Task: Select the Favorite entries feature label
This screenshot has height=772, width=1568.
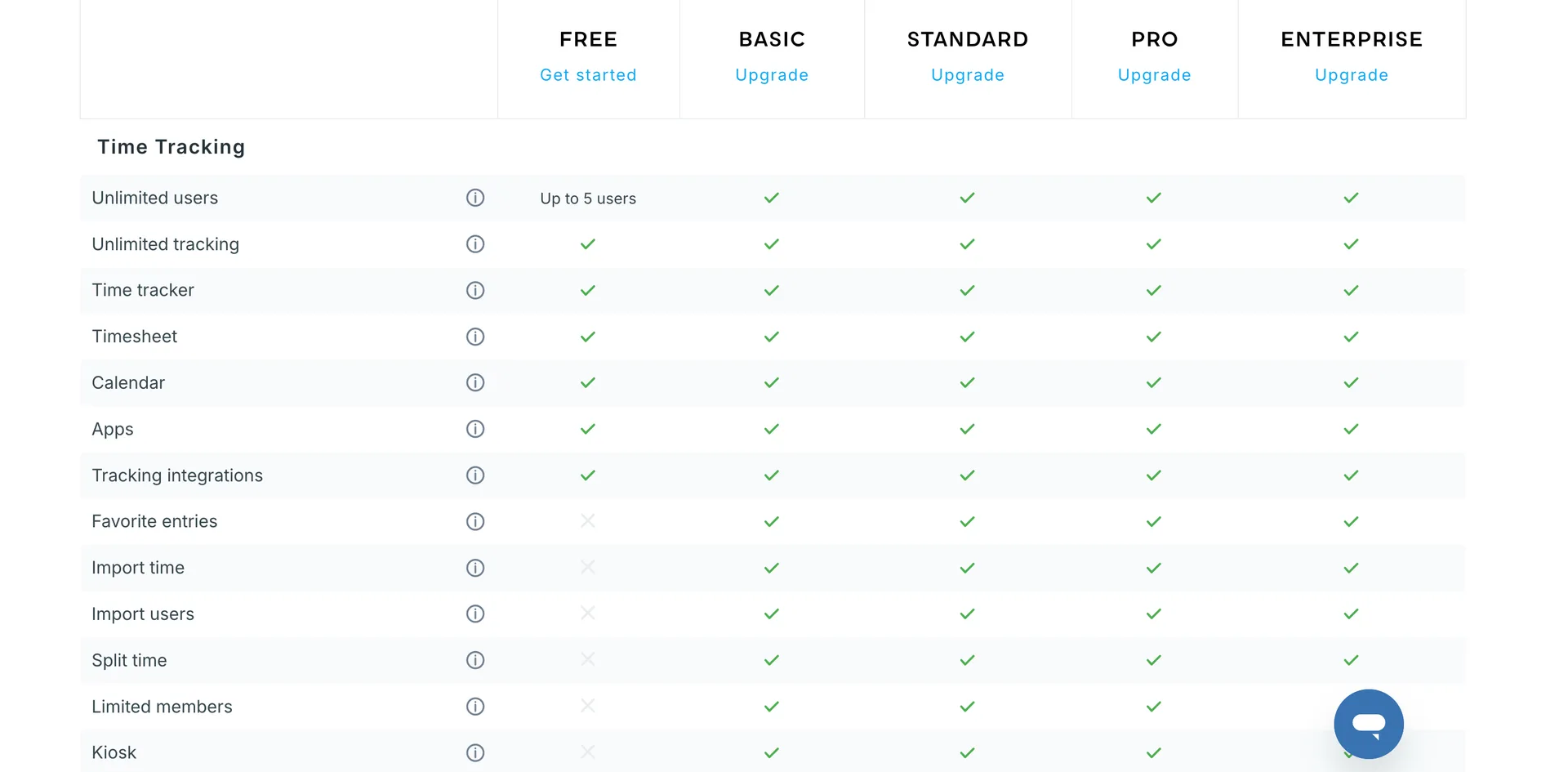Action: [154, 521]
